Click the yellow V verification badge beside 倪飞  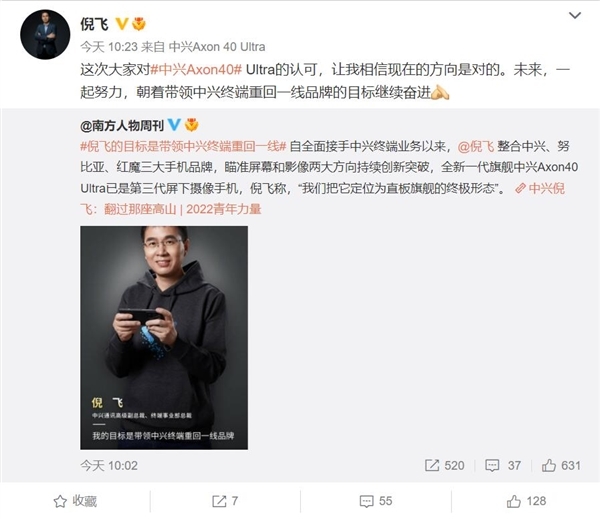[122, 24]
